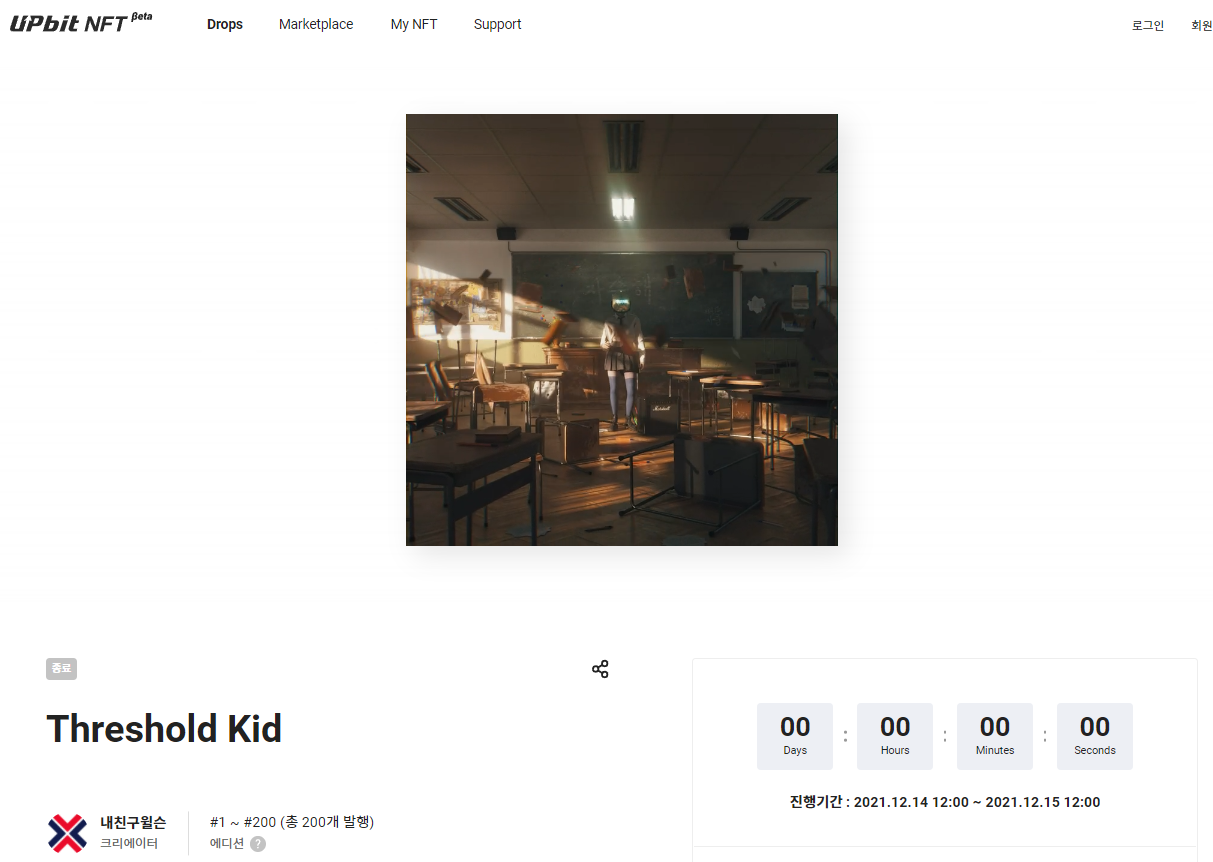Click the Days countdown box
Screen dimensions: 1213x862
pos(795,736)
